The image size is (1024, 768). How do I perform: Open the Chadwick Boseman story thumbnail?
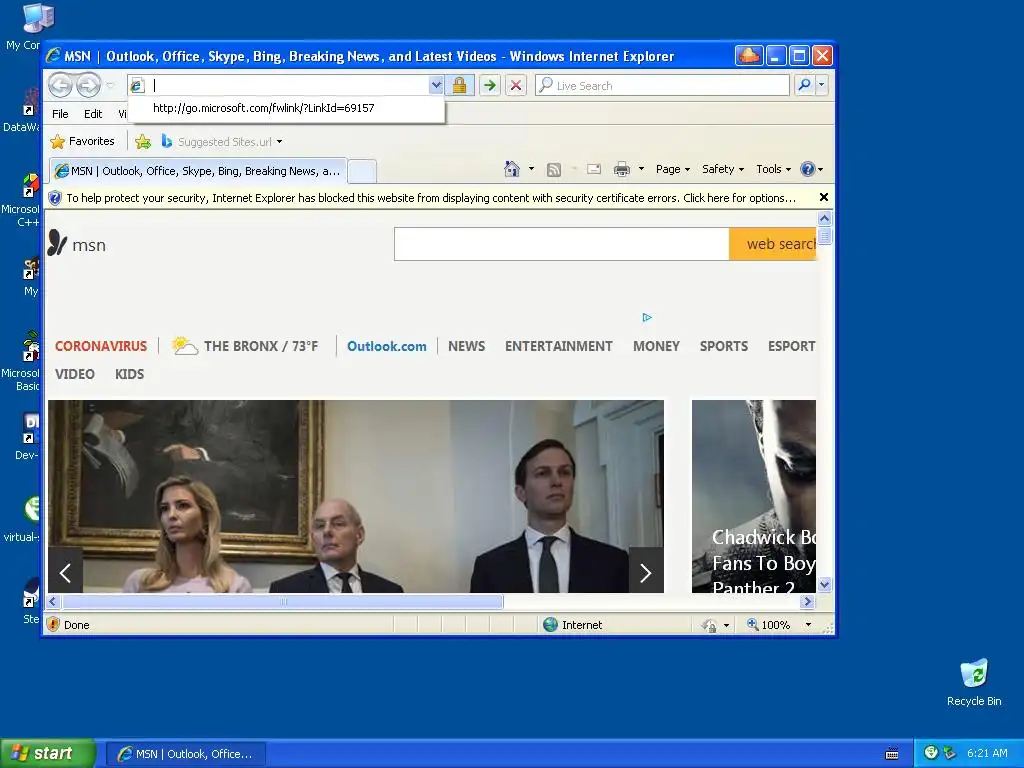pyautogui.click(x=754, y=496)
